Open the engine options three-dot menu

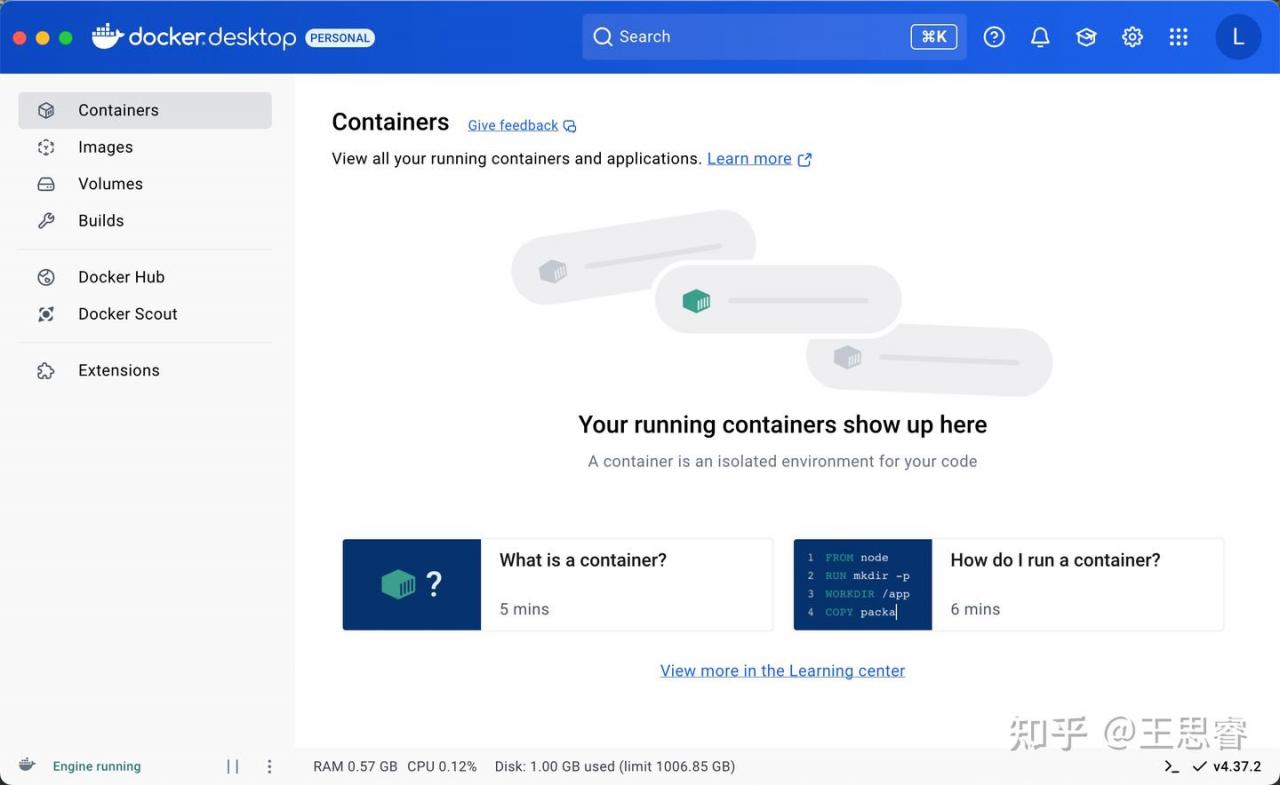pyautogui.click(x=269, y=767)
